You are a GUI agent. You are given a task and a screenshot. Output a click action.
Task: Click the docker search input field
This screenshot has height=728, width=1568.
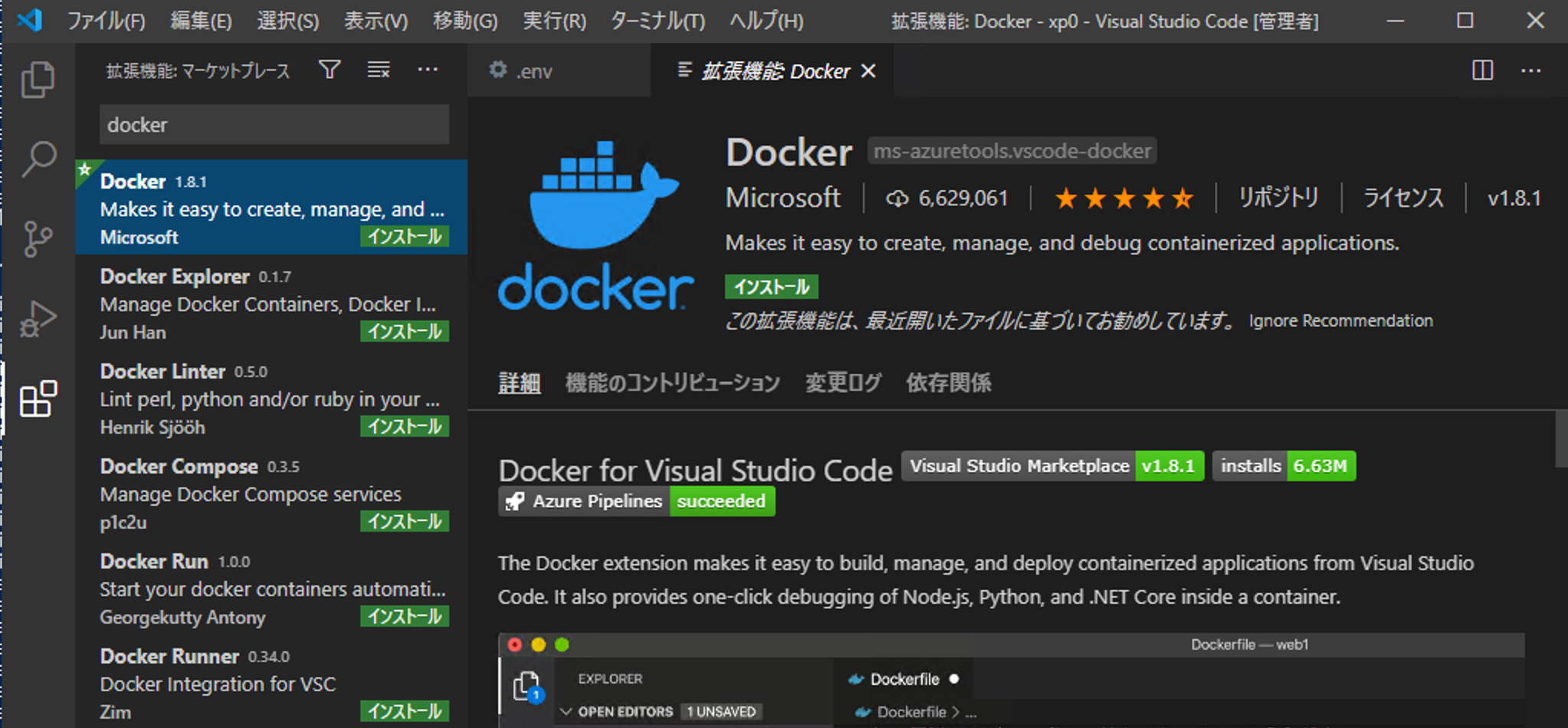tap(274, 124)
